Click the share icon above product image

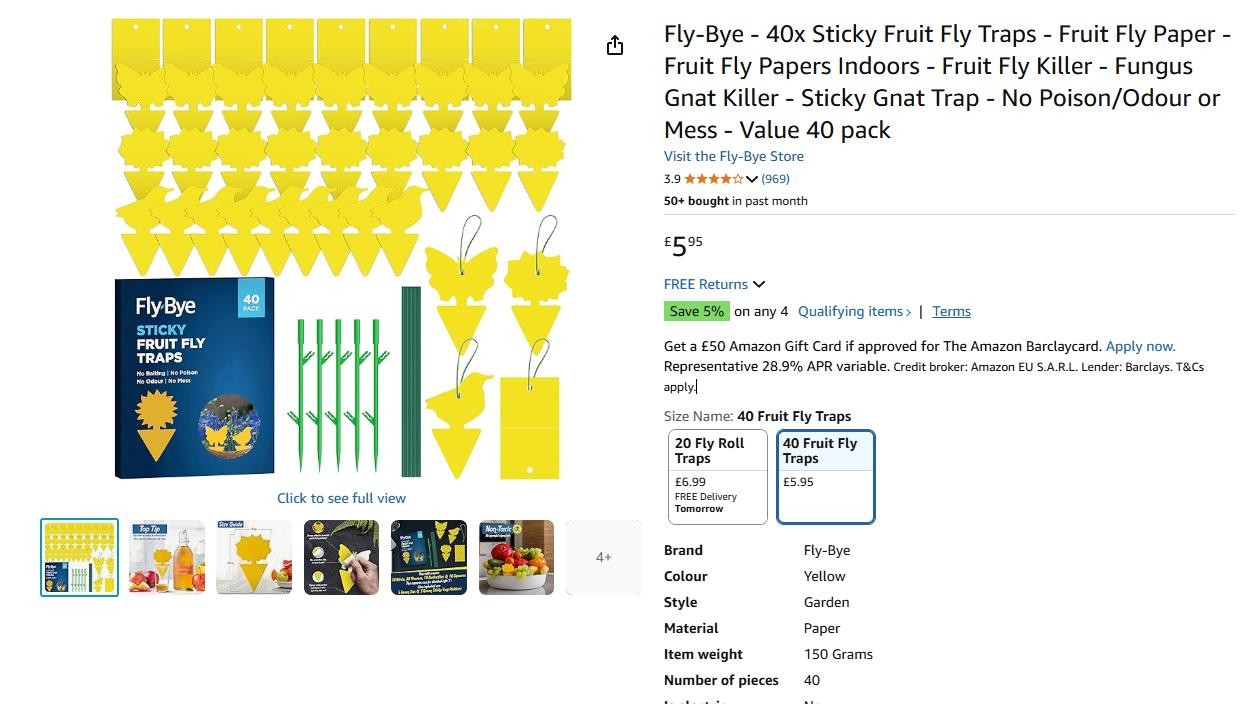pyautogui.click(x=615, y=45)
